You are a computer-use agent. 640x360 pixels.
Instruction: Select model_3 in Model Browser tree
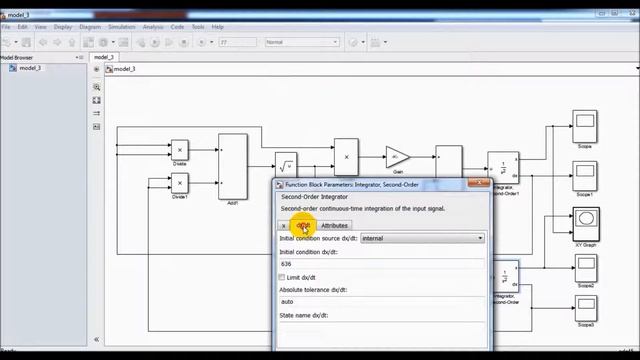30,68
